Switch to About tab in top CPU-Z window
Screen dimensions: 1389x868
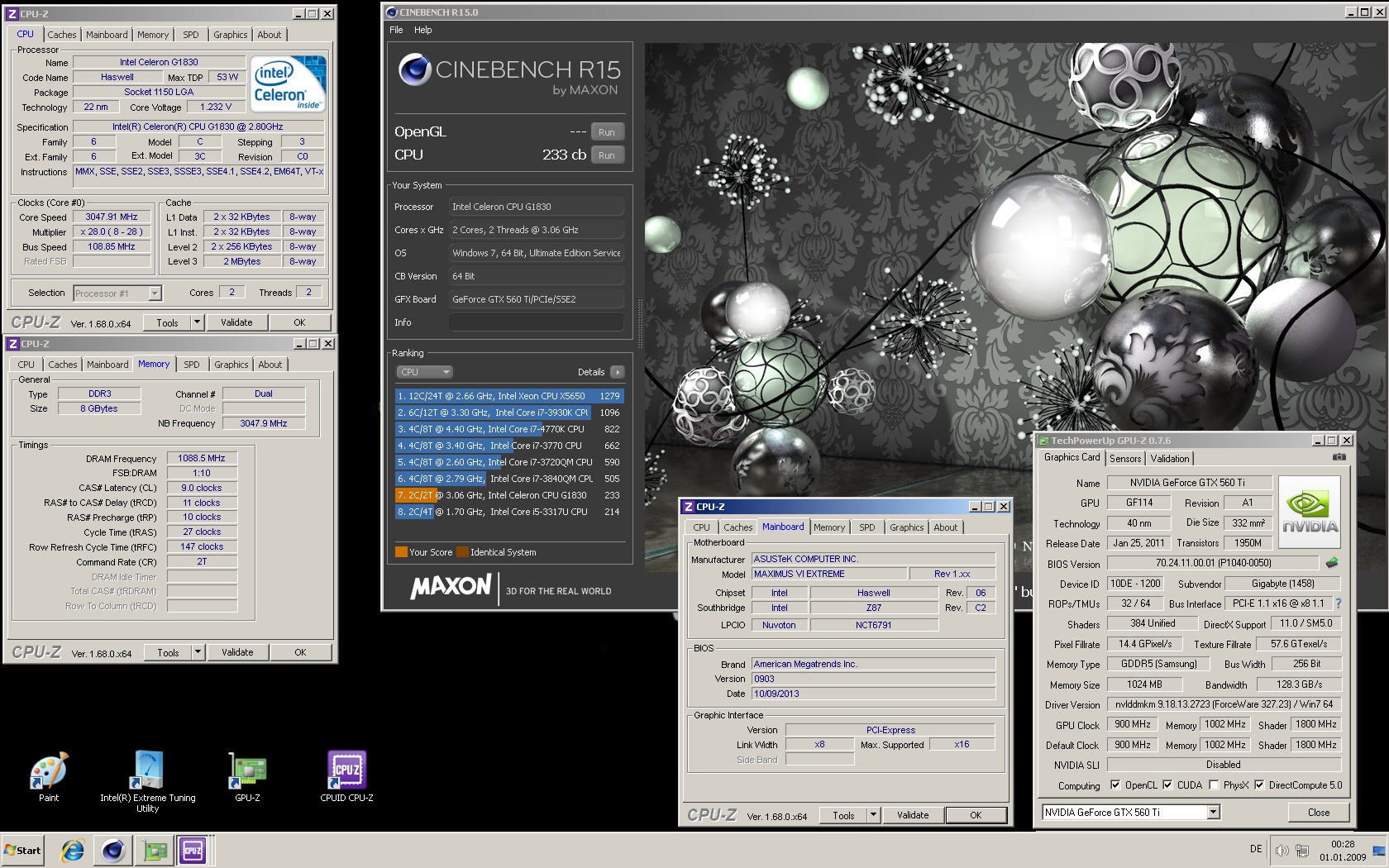270,35
